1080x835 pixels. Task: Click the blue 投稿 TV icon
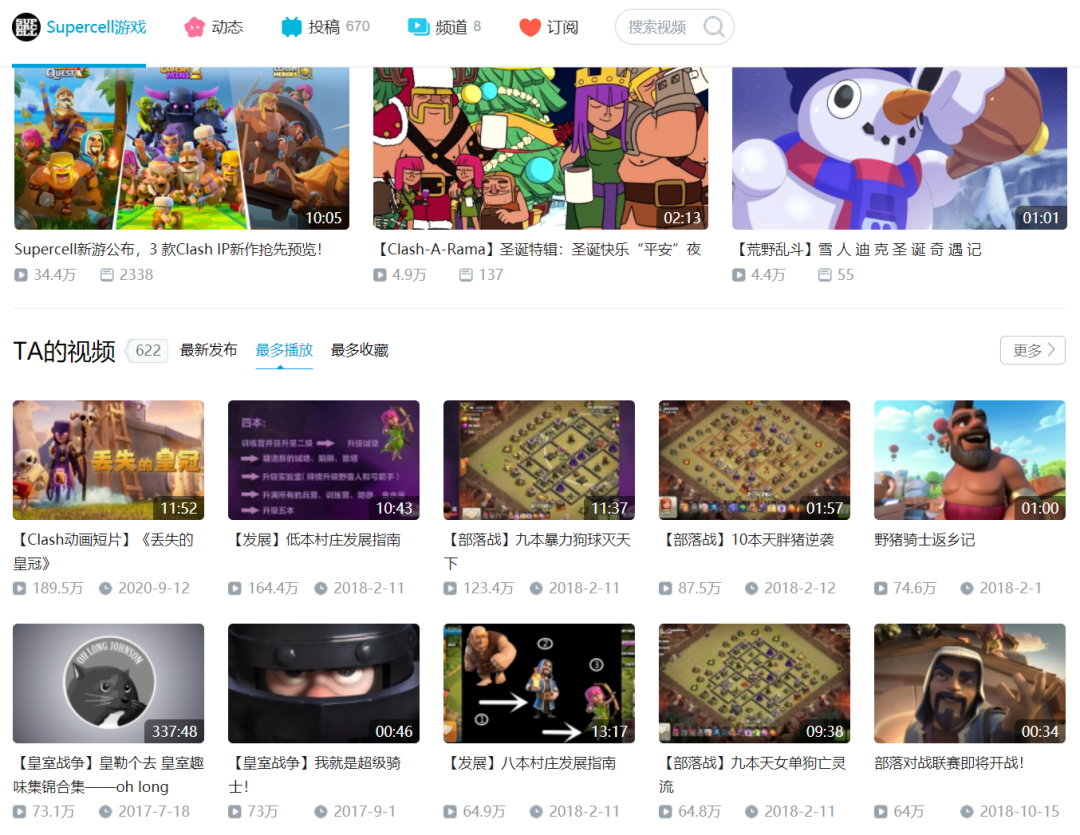[291, 27]
